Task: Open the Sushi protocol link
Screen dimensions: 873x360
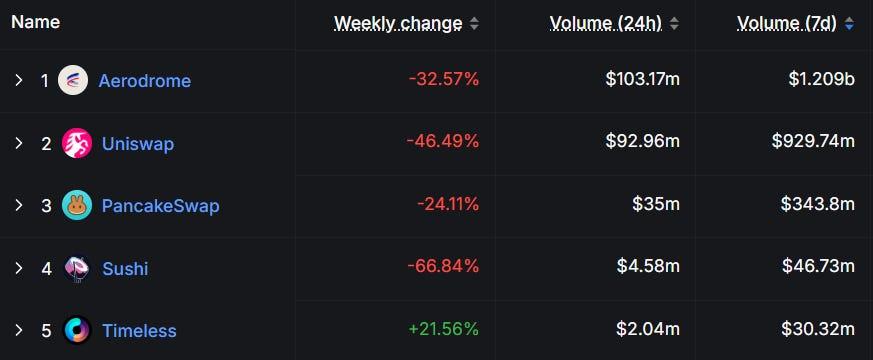Action: pos(125,269)
